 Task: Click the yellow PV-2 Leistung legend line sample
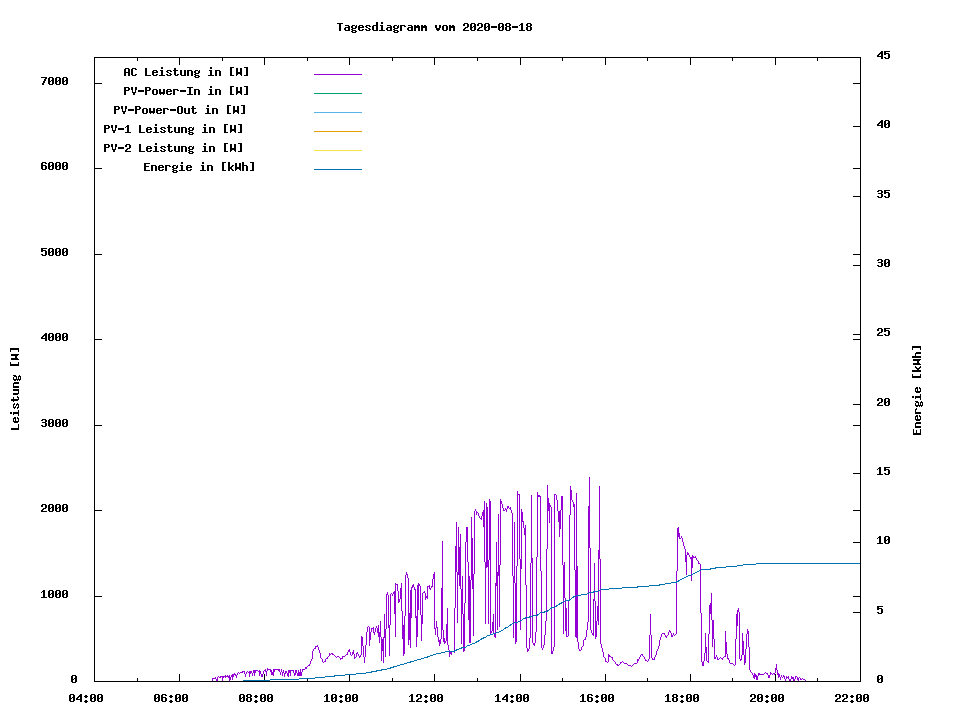337,150
